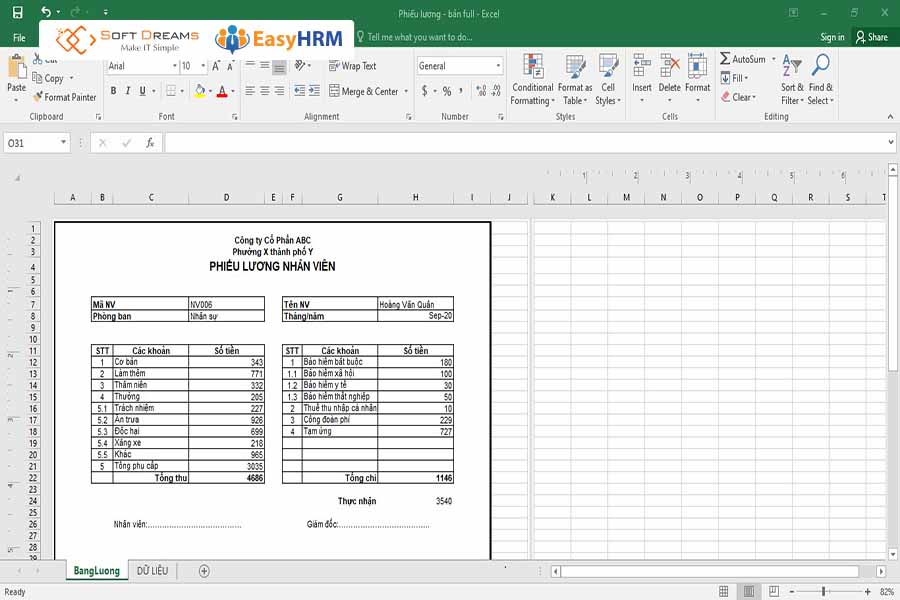The width and height of the screenshot is (900, 600).
Task: Switch to Page Break Preview
Action: pos(774,591)
